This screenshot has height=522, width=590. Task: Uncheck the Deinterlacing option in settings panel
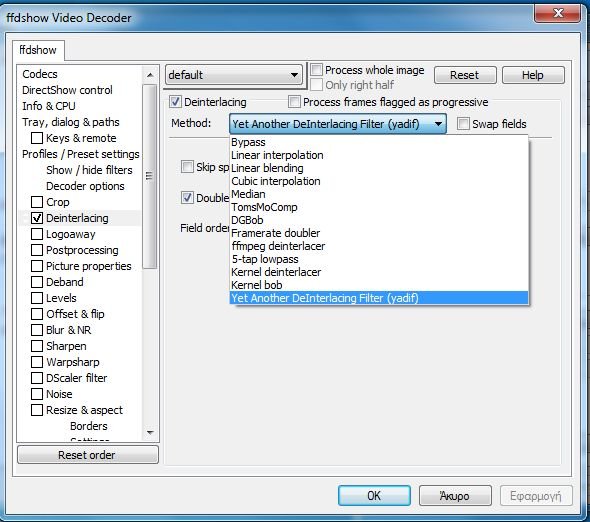175,102
